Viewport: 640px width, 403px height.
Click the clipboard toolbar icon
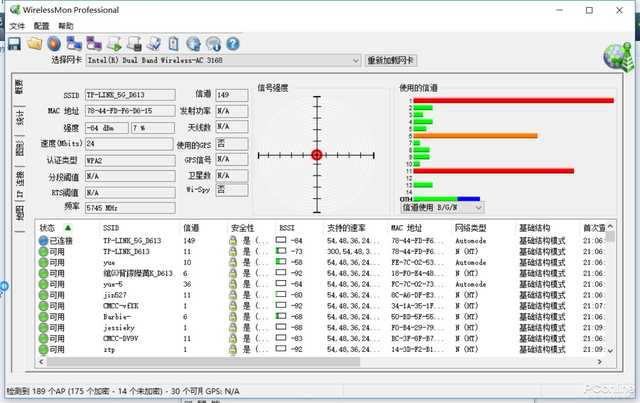point(173,44)
